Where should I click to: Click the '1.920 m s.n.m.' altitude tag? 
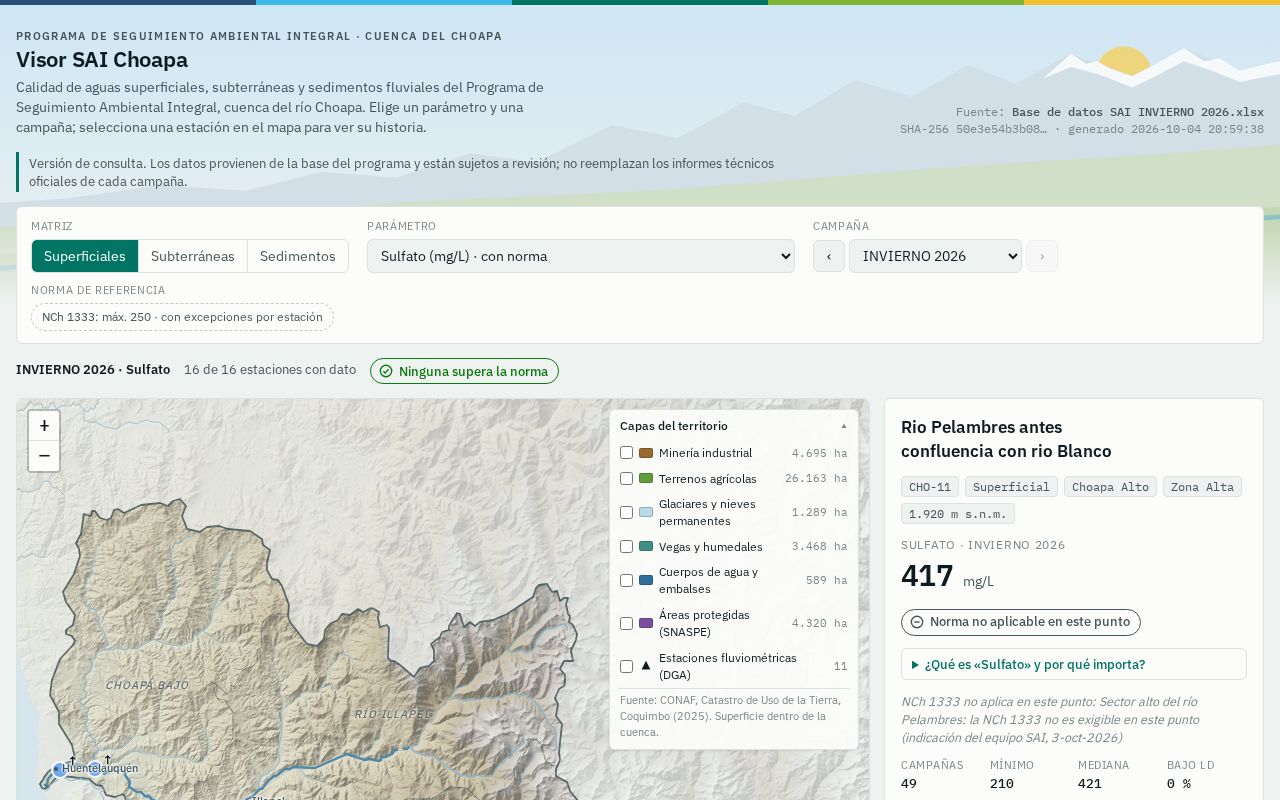(x=958, y=514)
